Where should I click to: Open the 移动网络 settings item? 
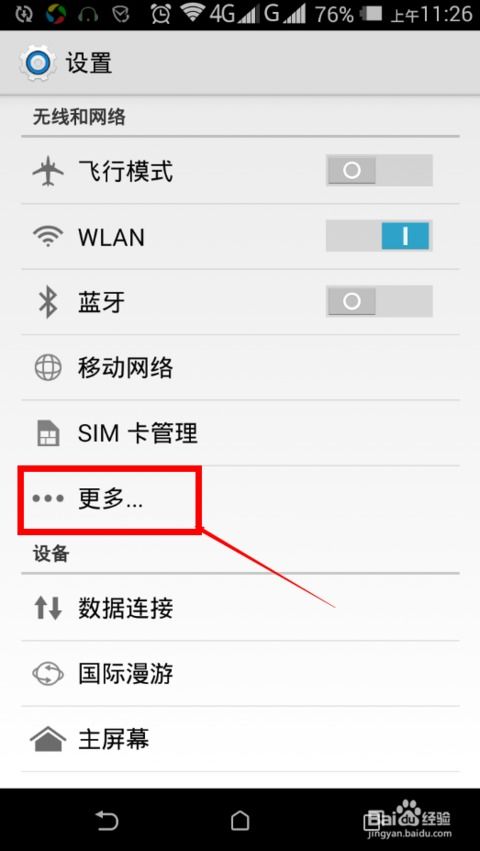coord(240,368)
